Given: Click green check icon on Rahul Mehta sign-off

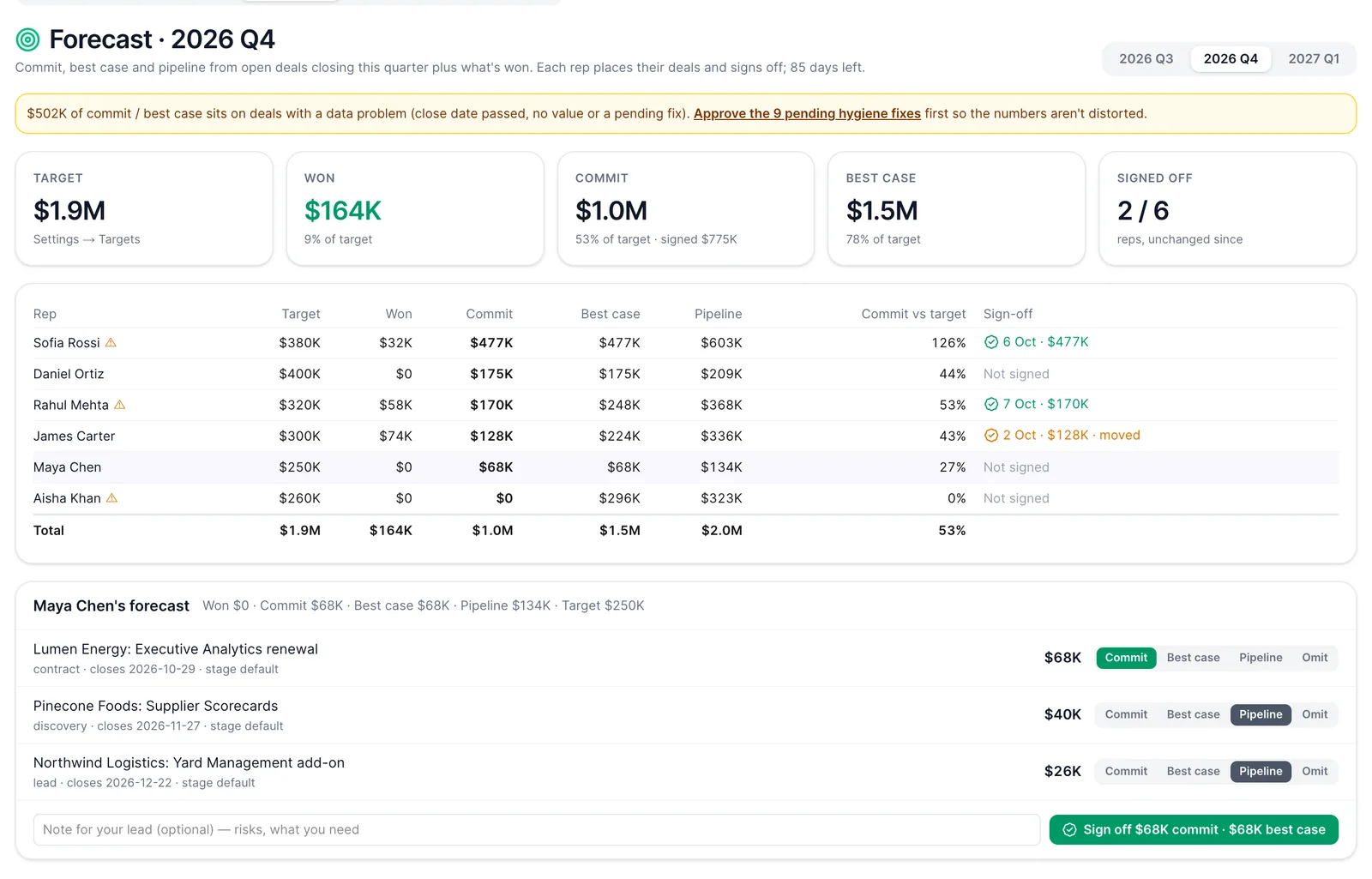Looking at the screenshot, I should click(x=991, y=404).
